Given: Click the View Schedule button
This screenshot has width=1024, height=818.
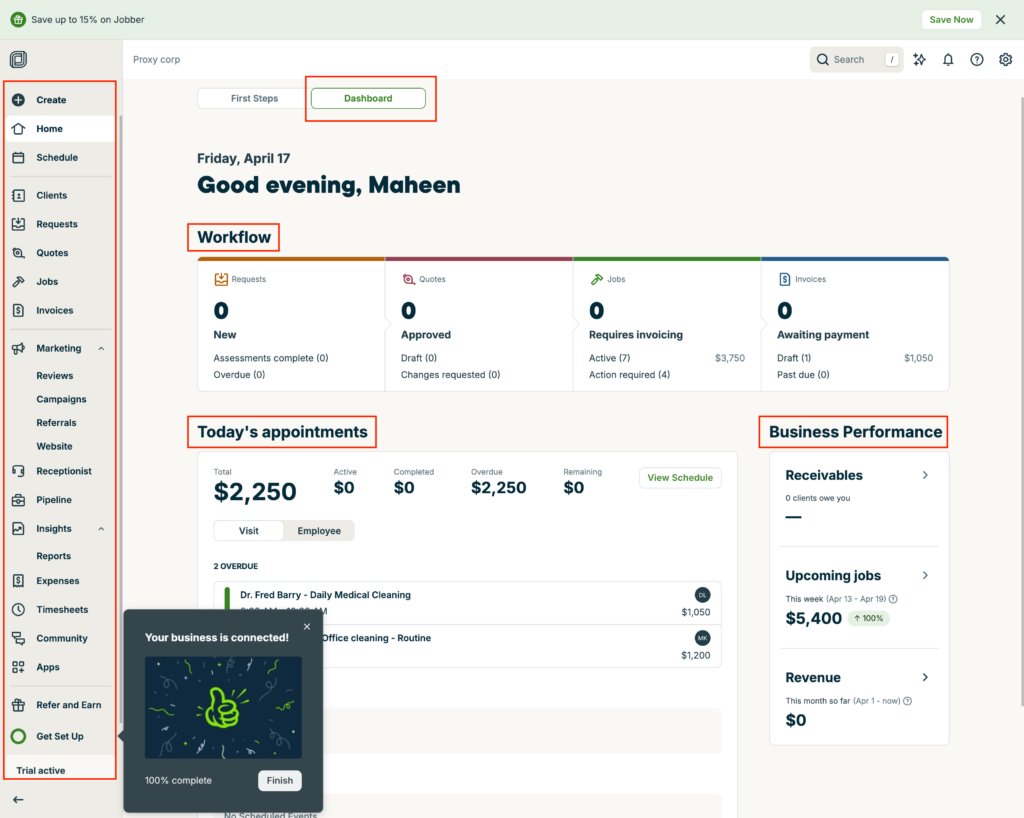Looking at the screenshot, I should point(680,477).
